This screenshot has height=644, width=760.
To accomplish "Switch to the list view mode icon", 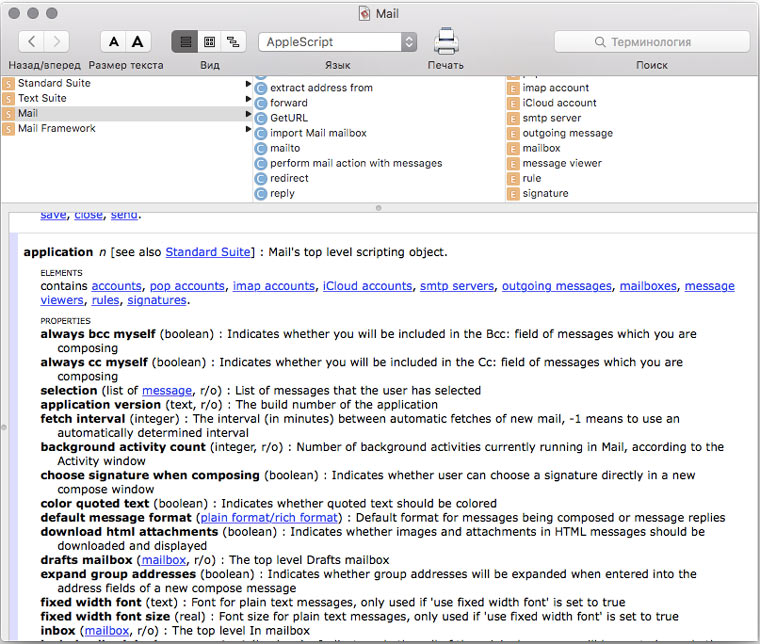I will pyautogui.click(x=185, y=42).
